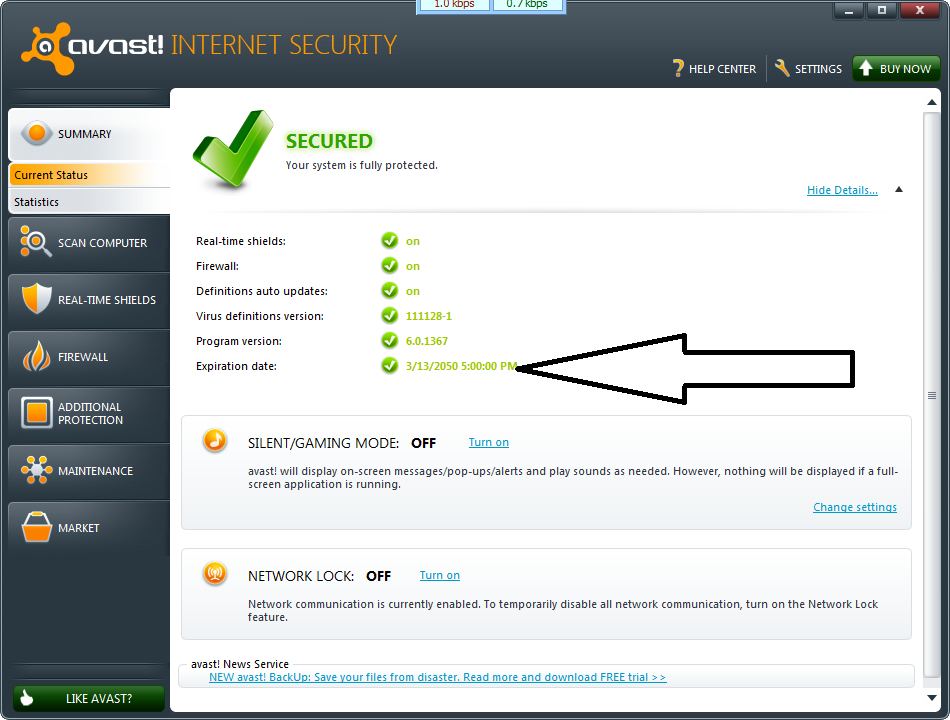This screenshot has height=720, width=950.
Task: Select the Statistics sub-item
Action: point(89,202)
